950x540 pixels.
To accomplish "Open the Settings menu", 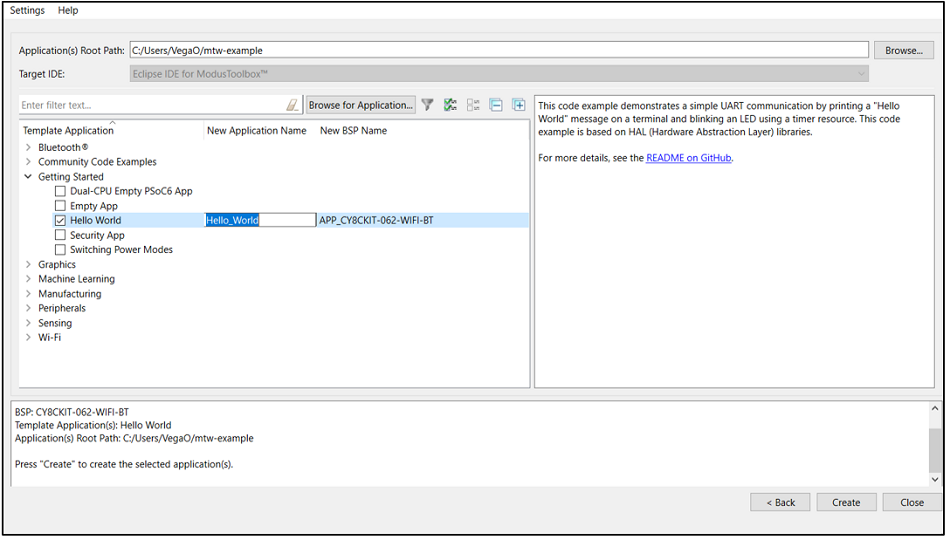I will (x=27, y=10).
